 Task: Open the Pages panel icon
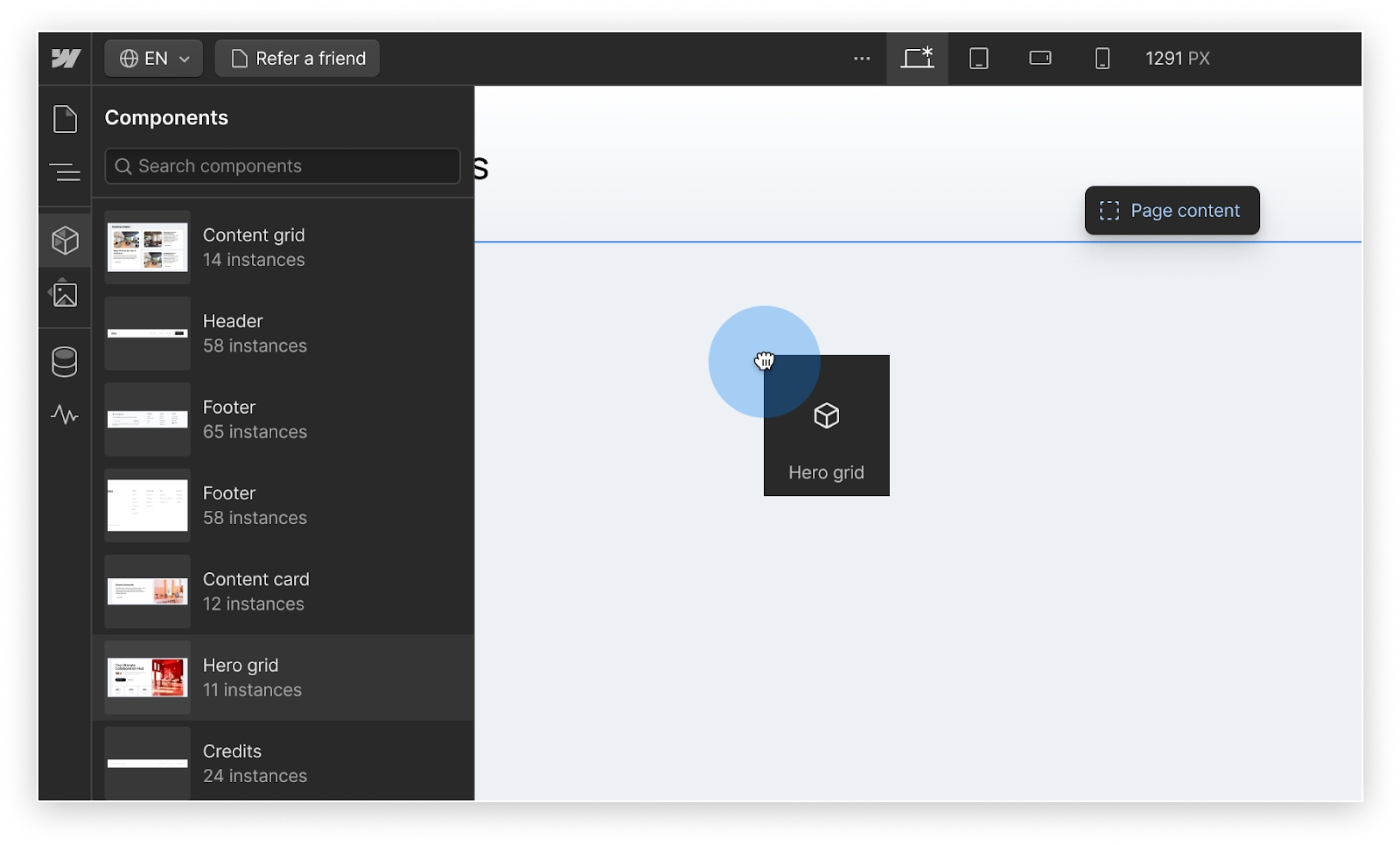66,119
